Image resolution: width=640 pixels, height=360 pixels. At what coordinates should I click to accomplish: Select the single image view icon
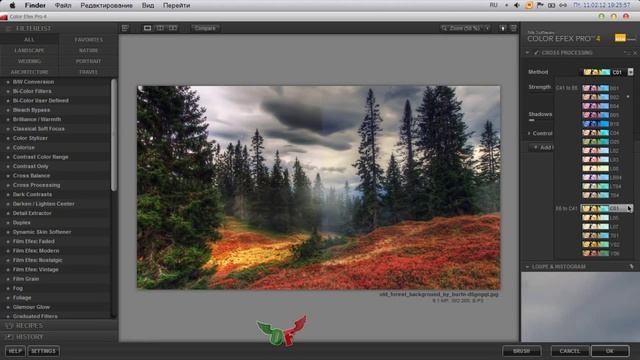point(147,28)
